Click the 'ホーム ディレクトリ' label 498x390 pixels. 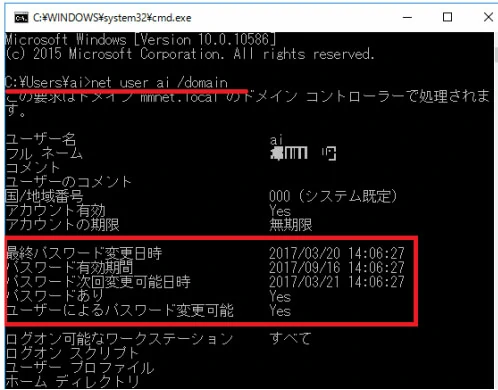73,381
